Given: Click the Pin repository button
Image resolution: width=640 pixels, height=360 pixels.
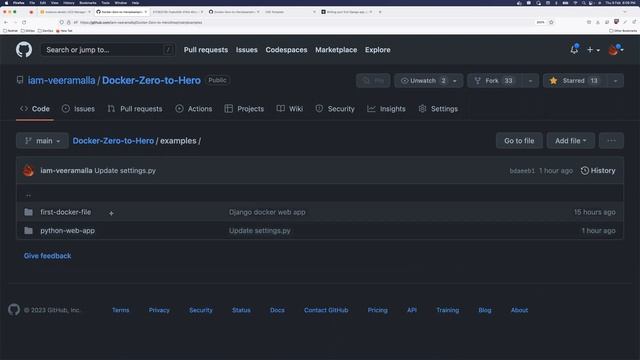Looking at the screenshot, I should [373, 81].
